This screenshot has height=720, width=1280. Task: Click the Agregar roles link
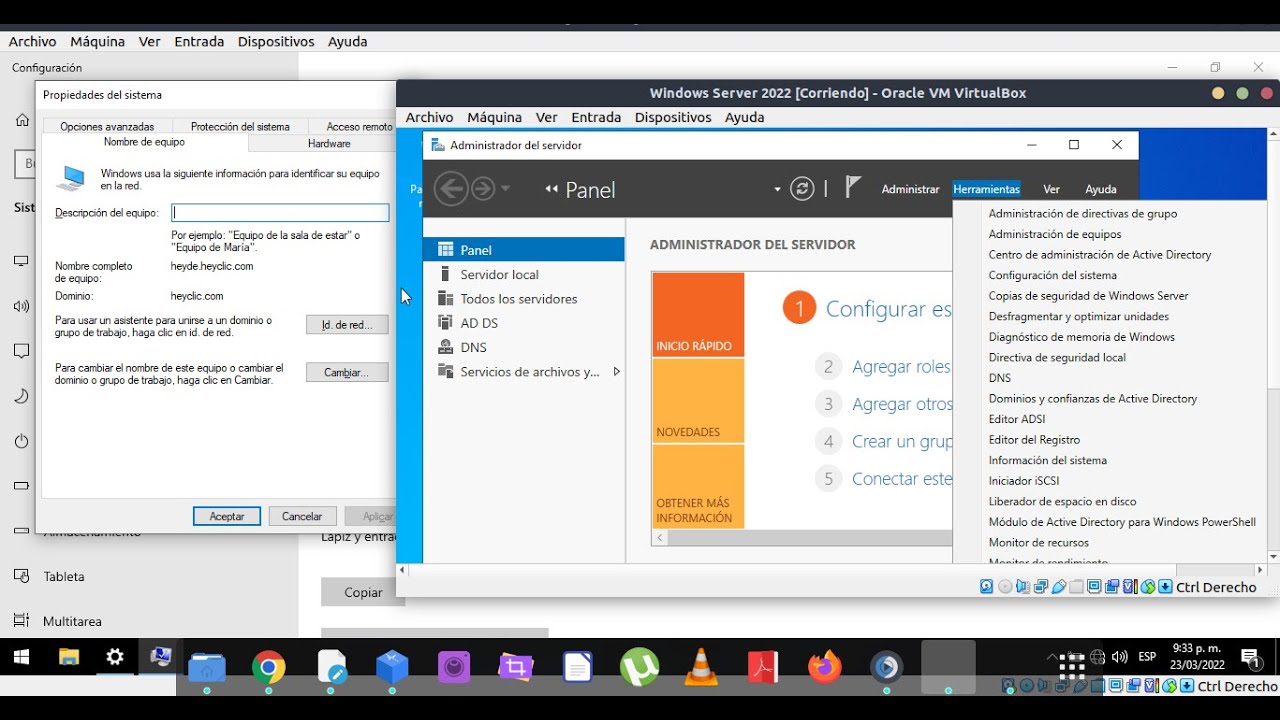901,367
